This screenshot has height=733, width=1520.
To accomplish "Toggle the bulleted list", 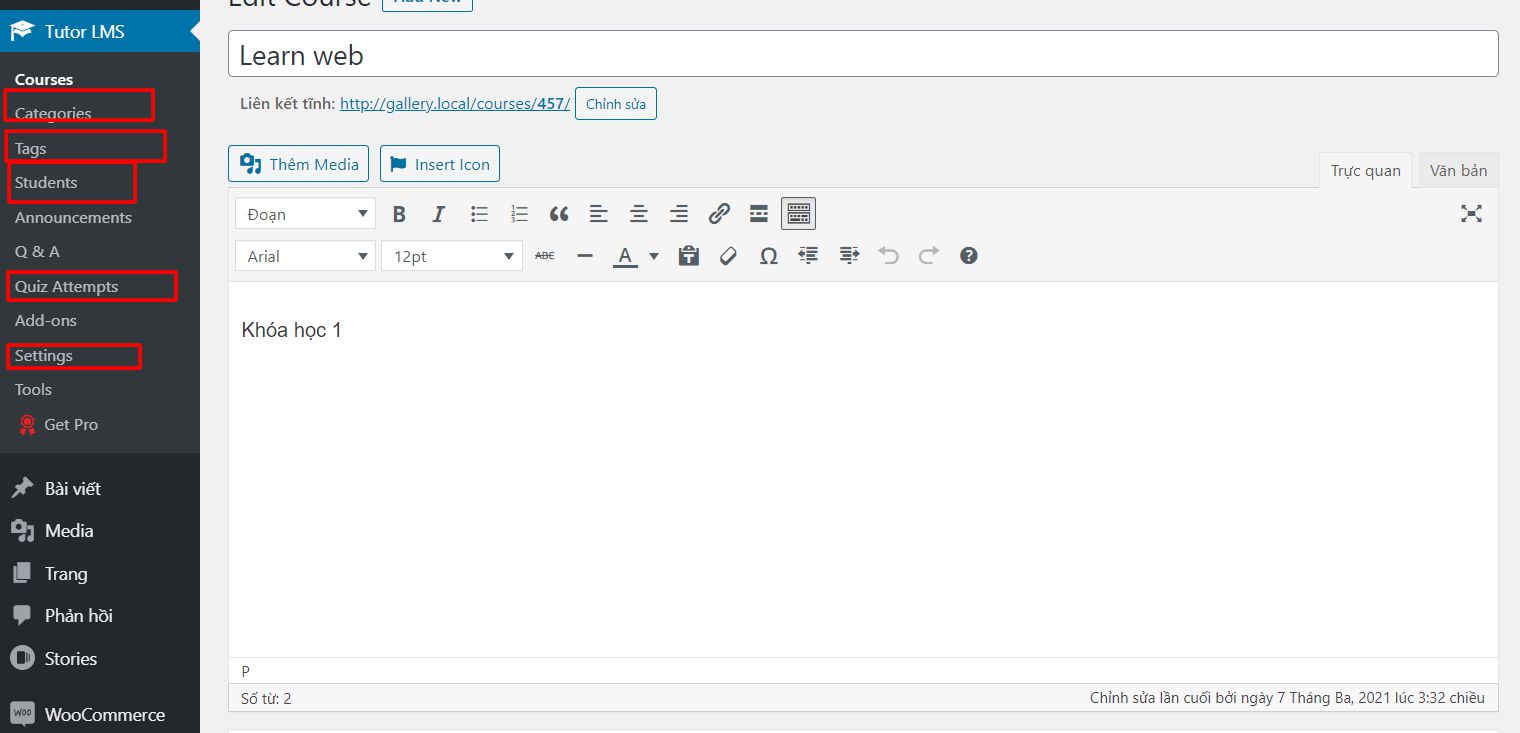I will (479, 214).
